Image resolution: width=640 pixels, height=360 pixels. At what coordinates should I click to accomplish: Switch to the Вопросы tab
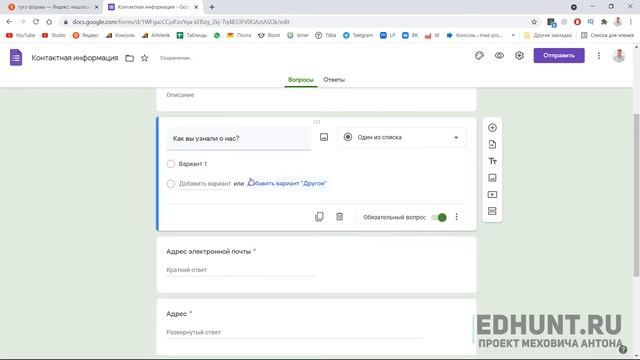pyautogui.click(x=301, y=80)
